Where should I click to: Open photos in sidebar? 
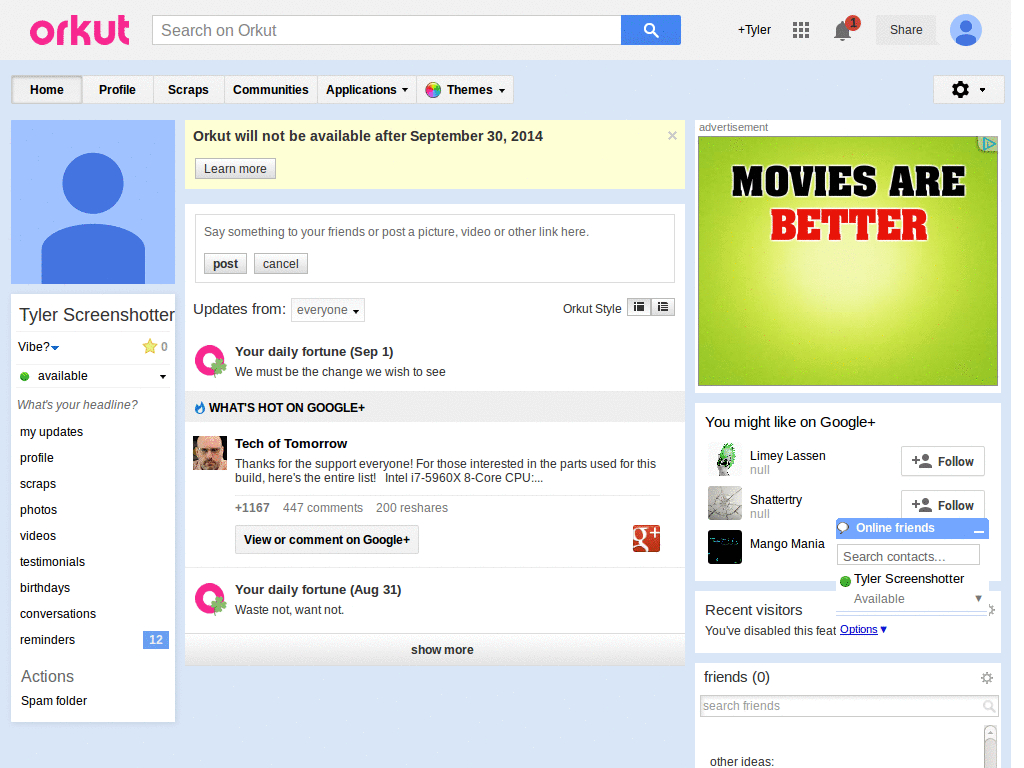39,510
